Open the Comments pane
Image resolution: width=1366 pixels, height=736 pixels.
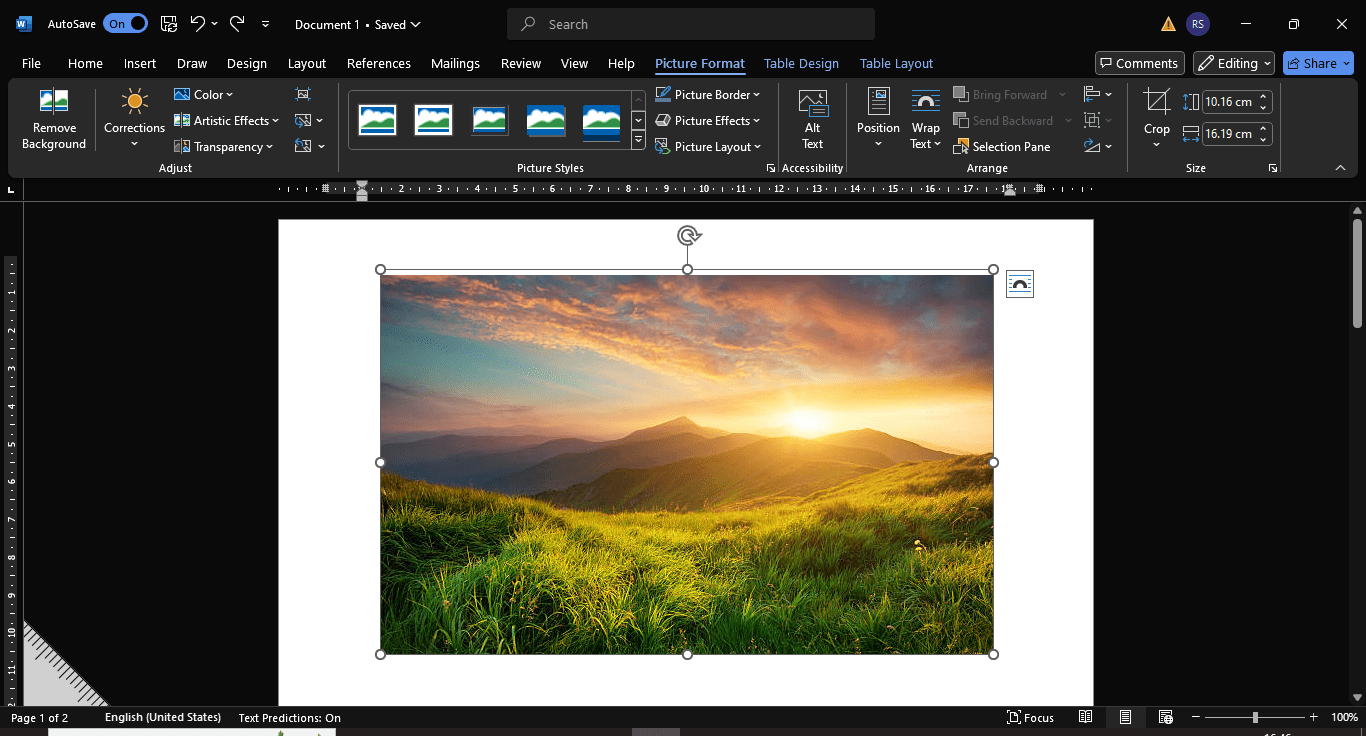point(1140,63)
